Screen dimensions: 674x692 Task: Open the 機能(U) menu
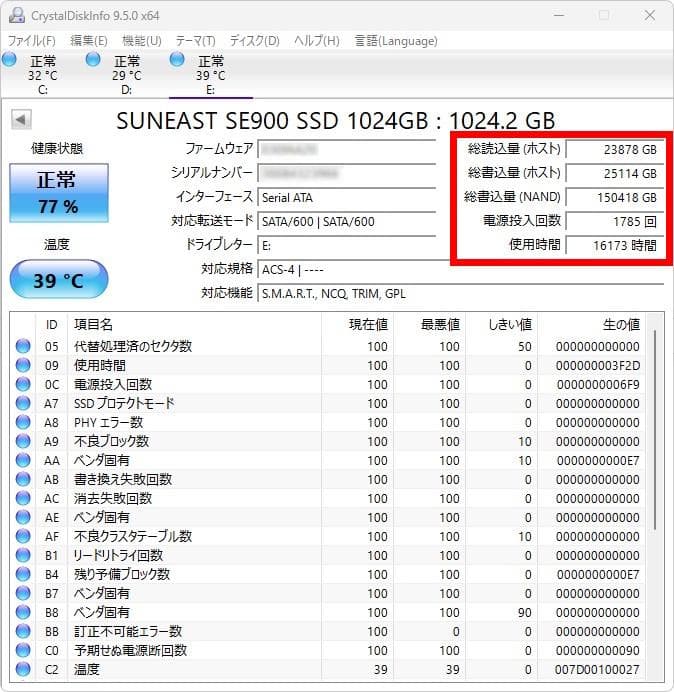tap(142, 41)
